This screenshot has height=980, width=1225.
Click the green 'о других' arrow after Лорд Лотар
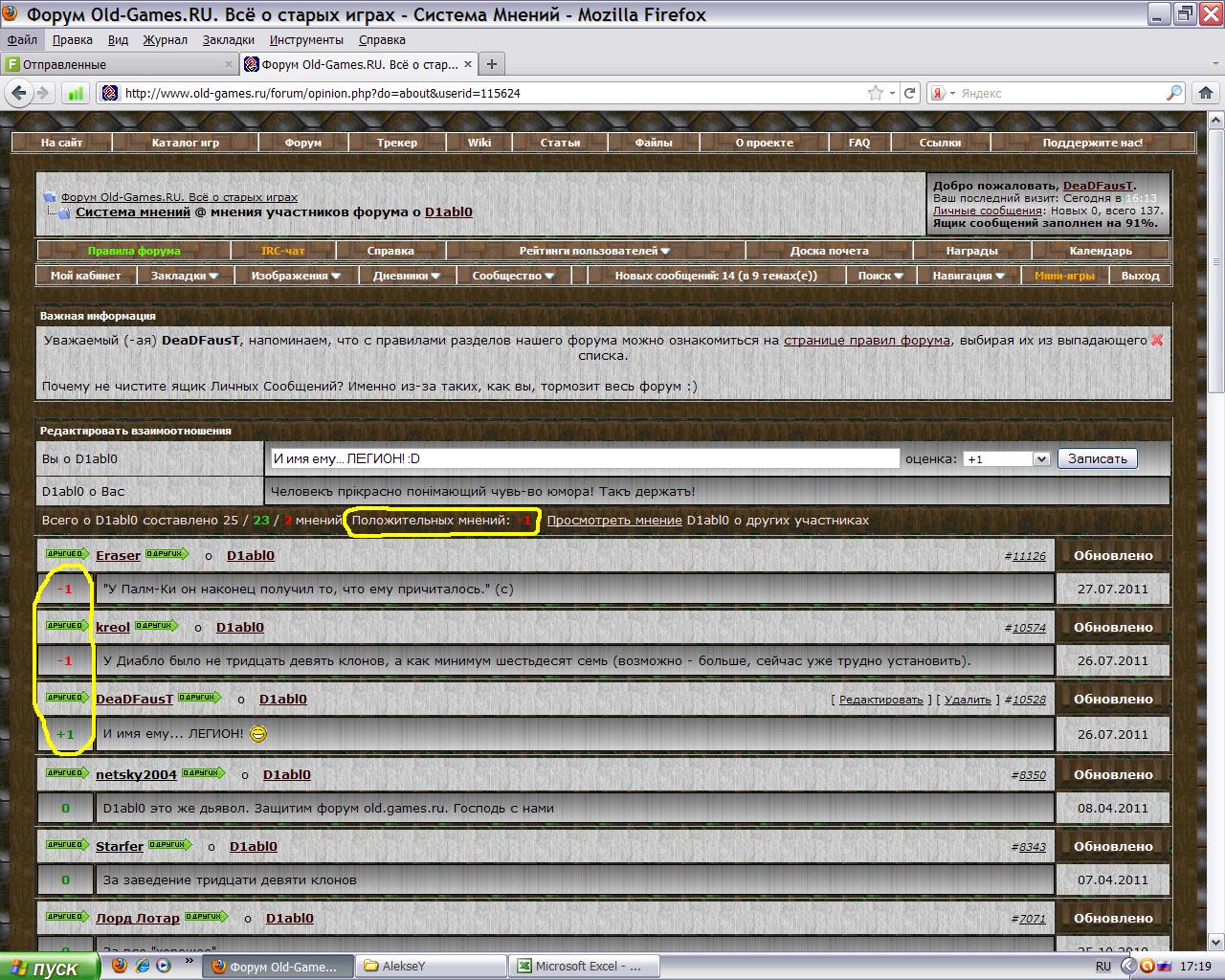tap(206, 917)
